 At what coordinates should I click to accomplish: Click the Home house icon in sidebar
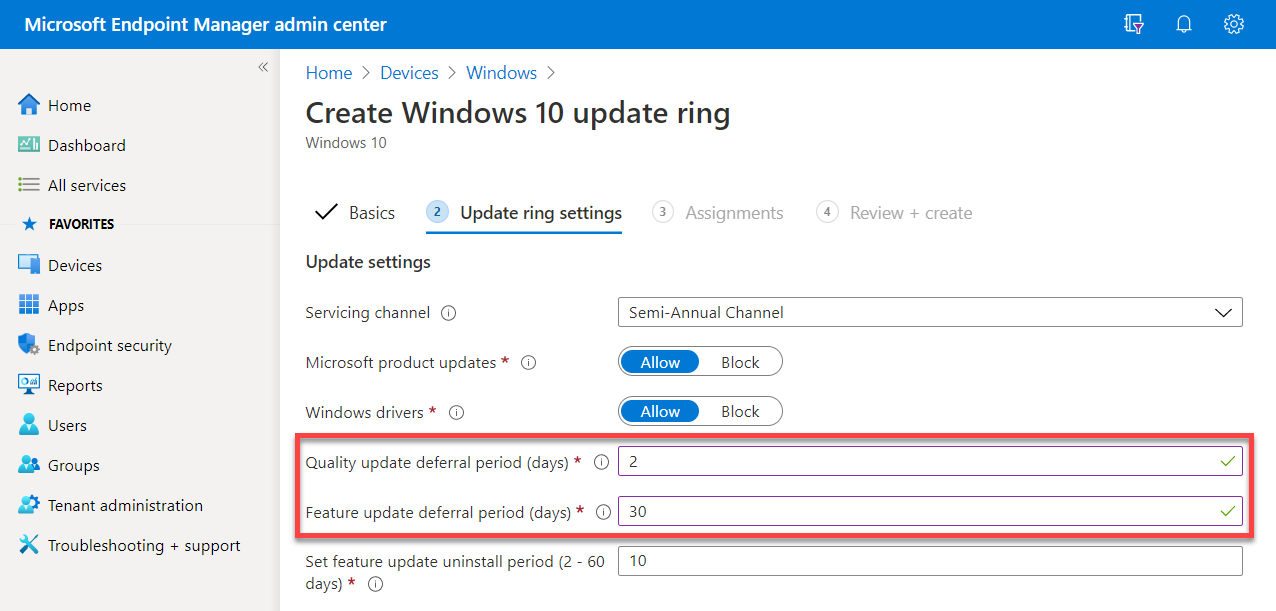[x=29, y=105]
